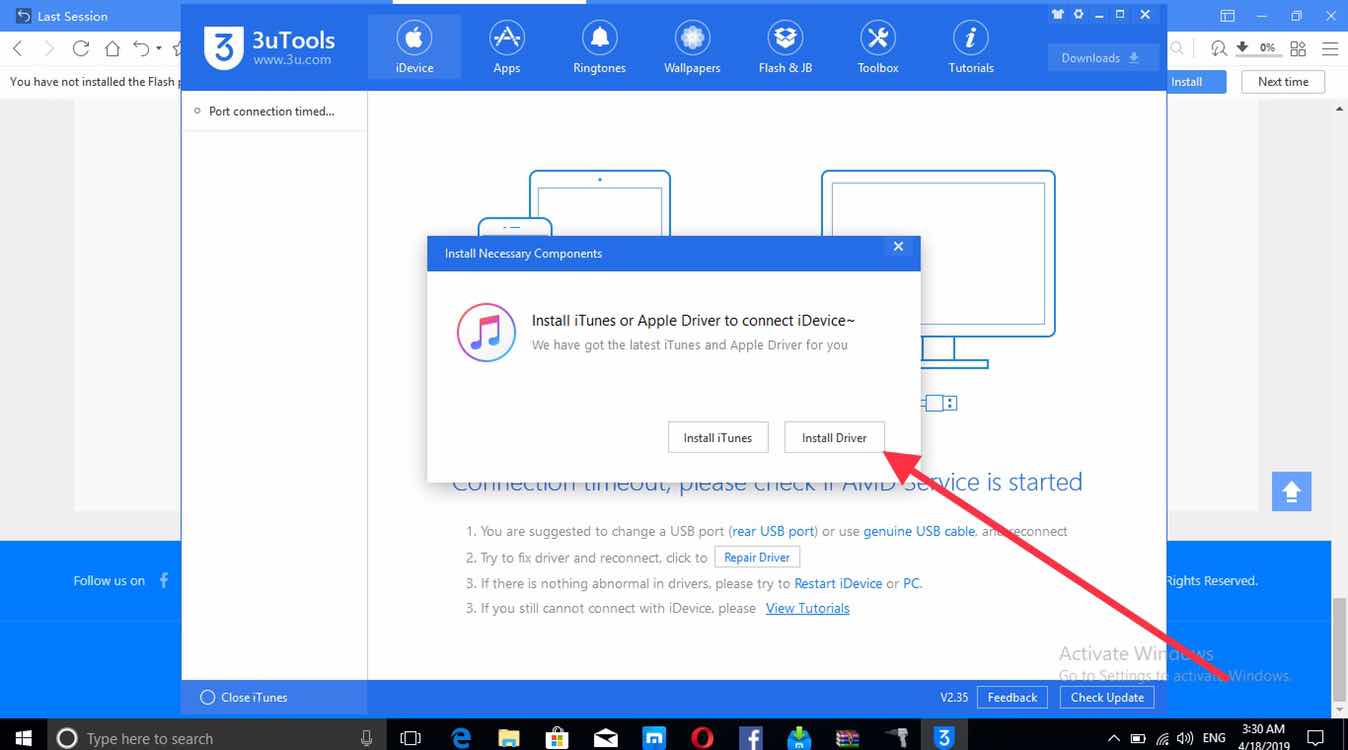
Task: Click the V2.35 version text
Action: [x=954, y=697]
